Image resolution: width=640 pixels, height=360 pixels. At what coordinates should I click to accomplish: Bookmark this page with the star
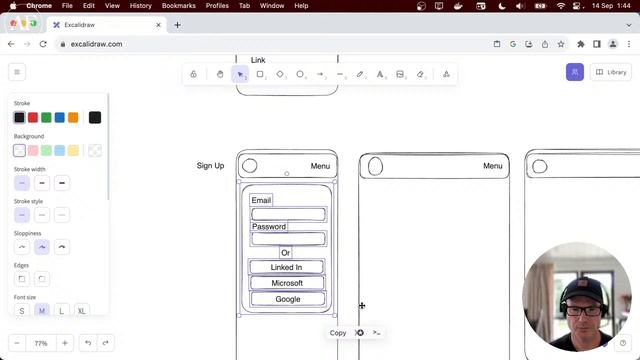click(x=561, y=44)
